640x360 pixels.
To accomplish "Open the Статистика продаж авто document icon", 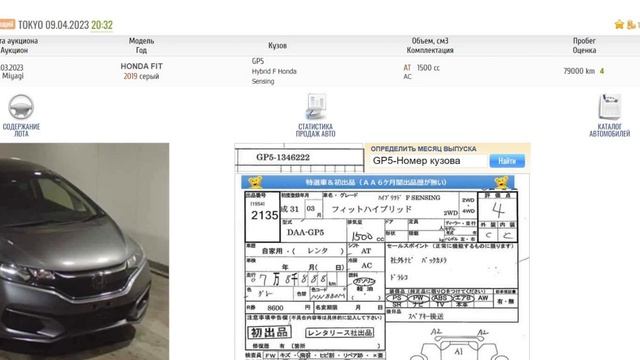I will point(316,107).
